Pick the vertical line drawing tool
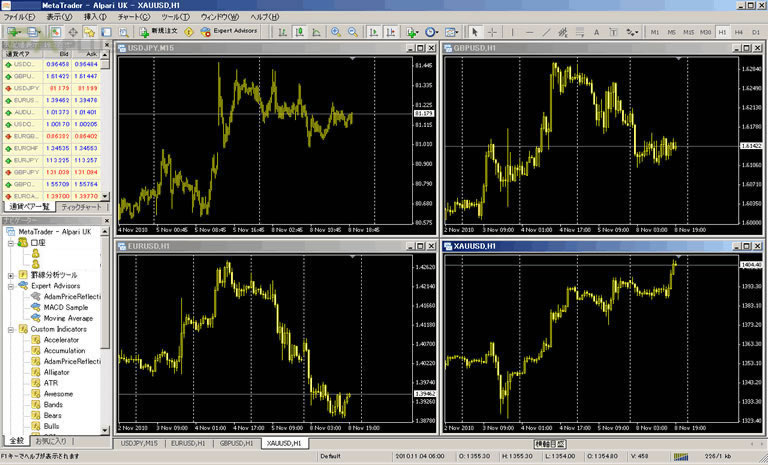 512,32
